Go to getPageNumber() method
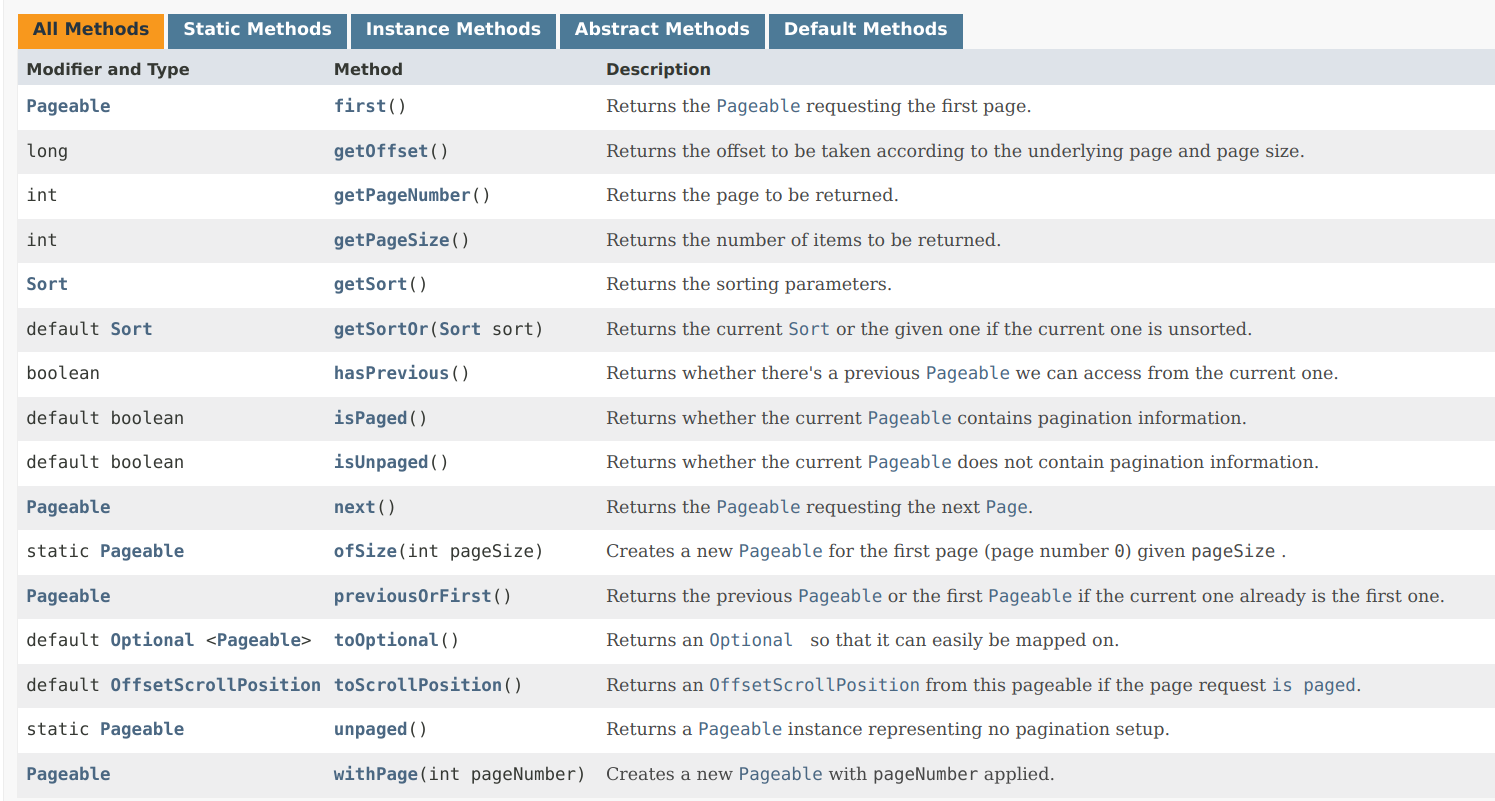This screenshot has width=1495, height=801. [x=402, y=195]
